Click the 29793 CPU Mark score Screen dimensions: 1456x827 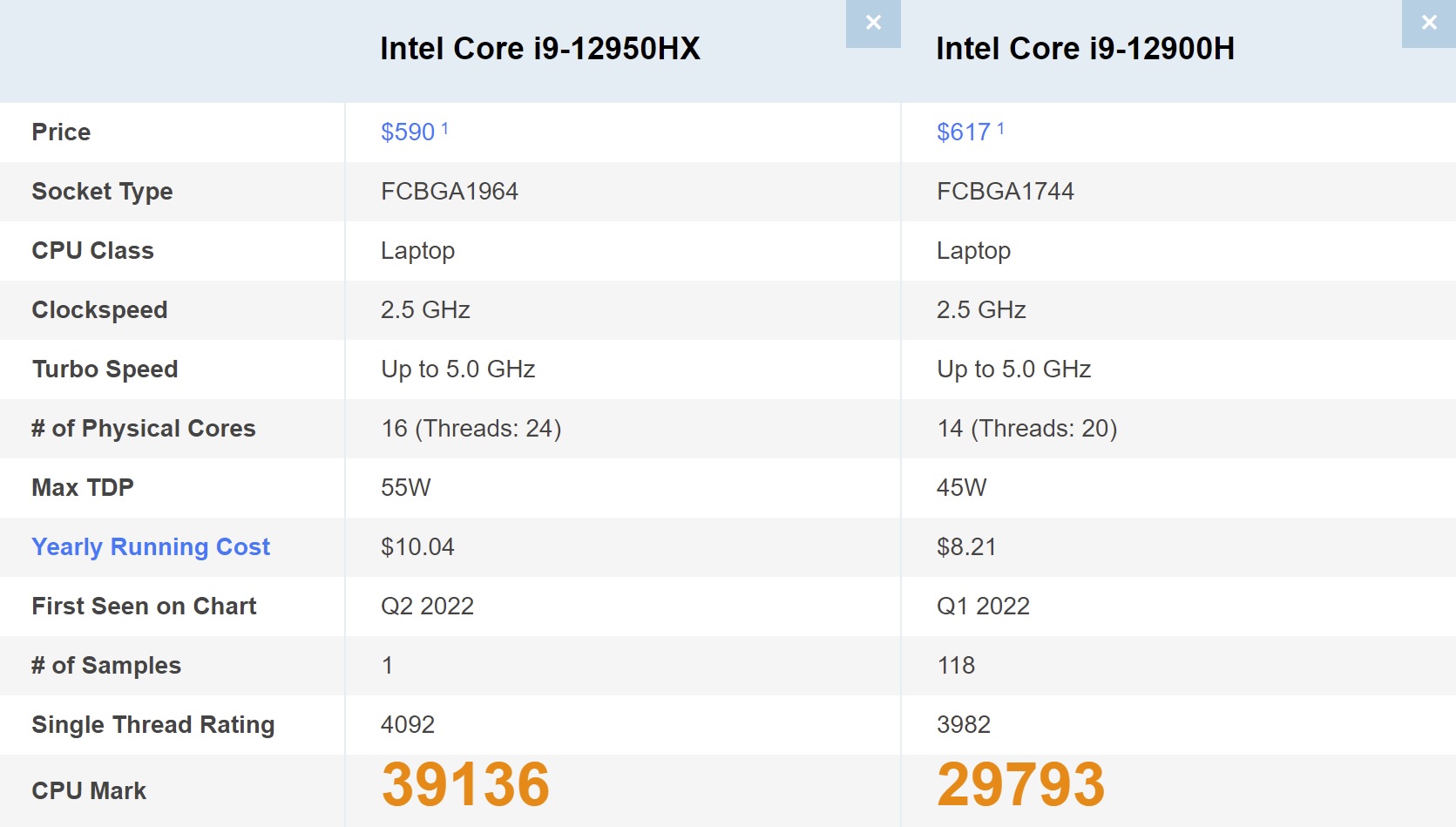click(x=1021, y=784)
